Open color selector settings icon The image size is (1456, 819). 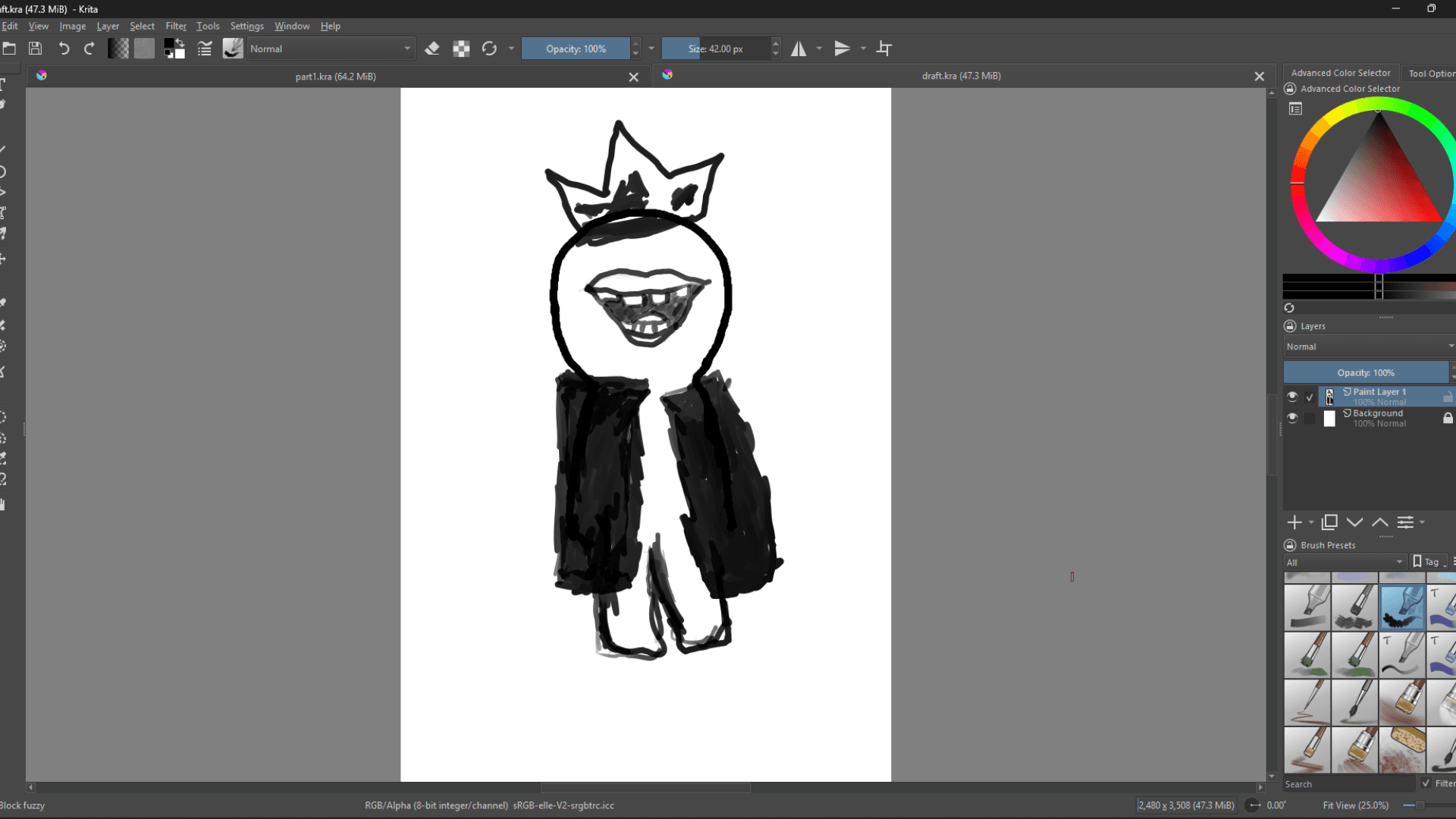[1295, 109]
